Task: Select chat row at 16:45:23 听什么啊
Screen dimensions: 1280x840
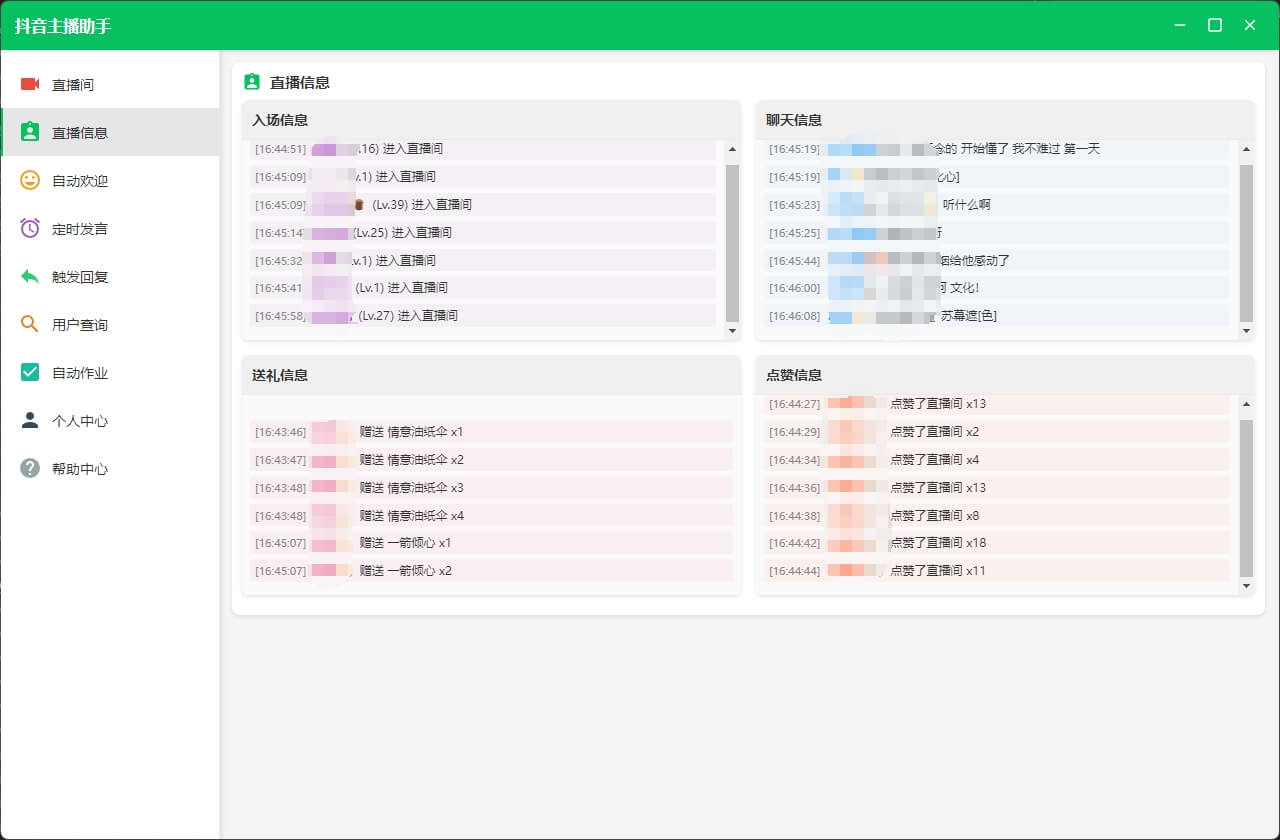Action: click(x=997, y=204)
